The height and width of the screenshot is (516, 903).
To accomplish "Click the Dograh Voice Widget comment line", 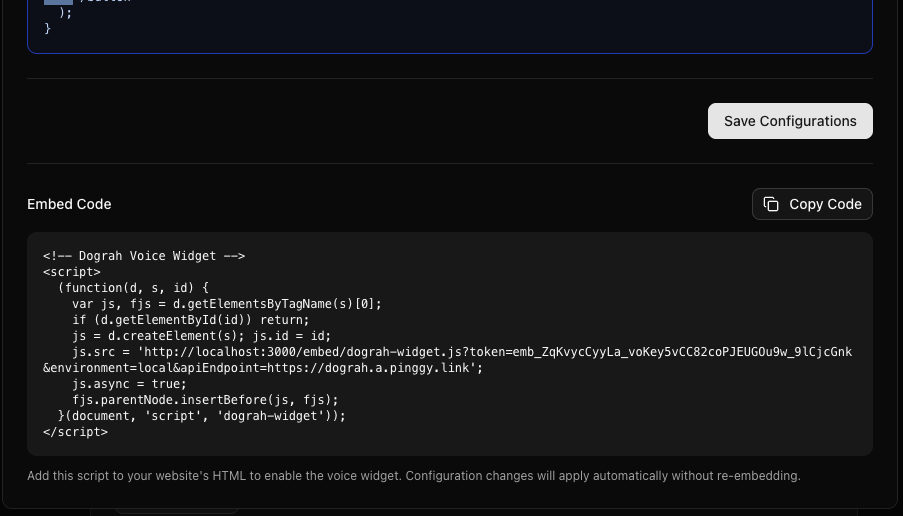I will [x=144, y=256].
